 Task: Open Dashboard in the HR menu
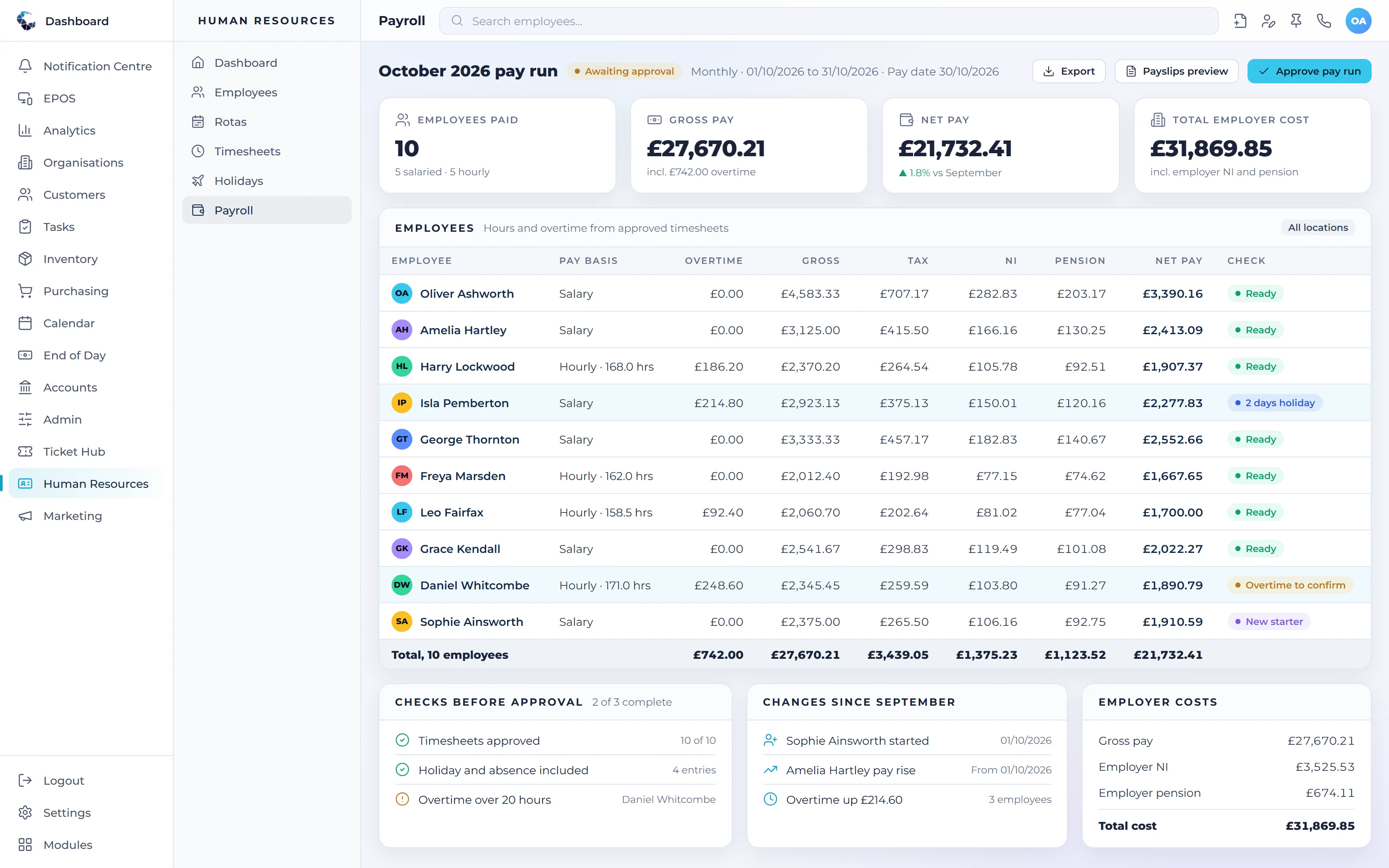tap(267, 63)
